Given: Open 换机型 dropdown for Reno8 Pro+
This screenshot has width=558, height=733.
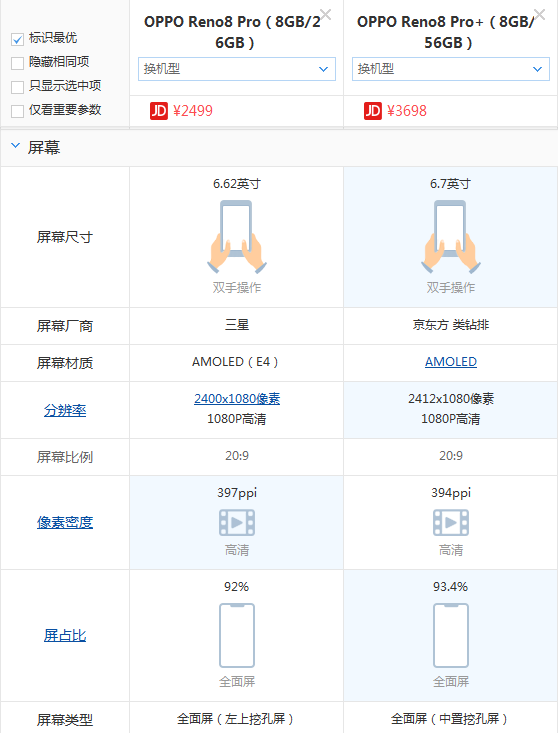Looking at the screenshot, I should click(451, 69).
